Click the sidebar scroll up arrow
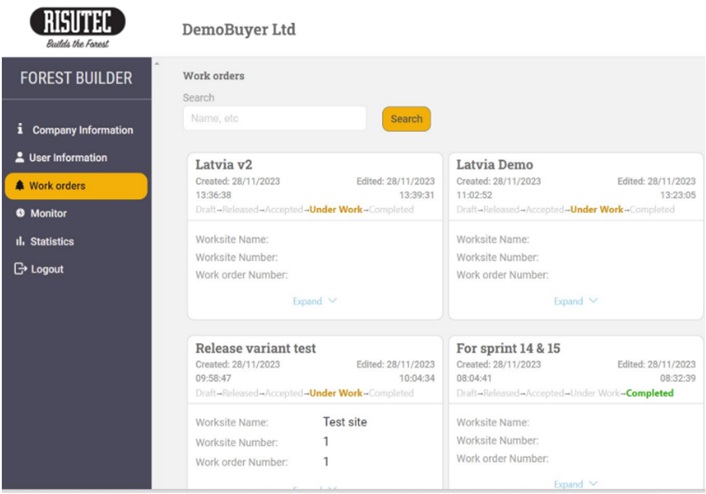 click(x=156, y=65)
